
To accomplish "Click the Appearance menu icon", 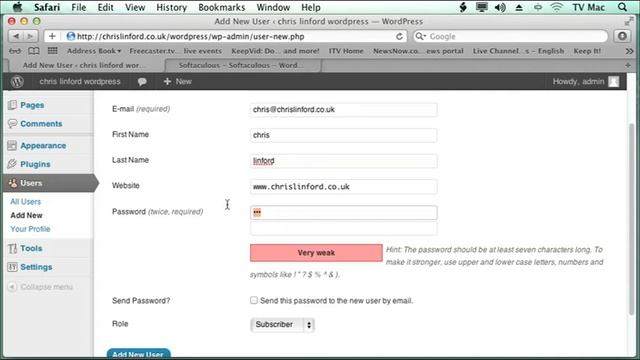I will [x=12, y=145].
